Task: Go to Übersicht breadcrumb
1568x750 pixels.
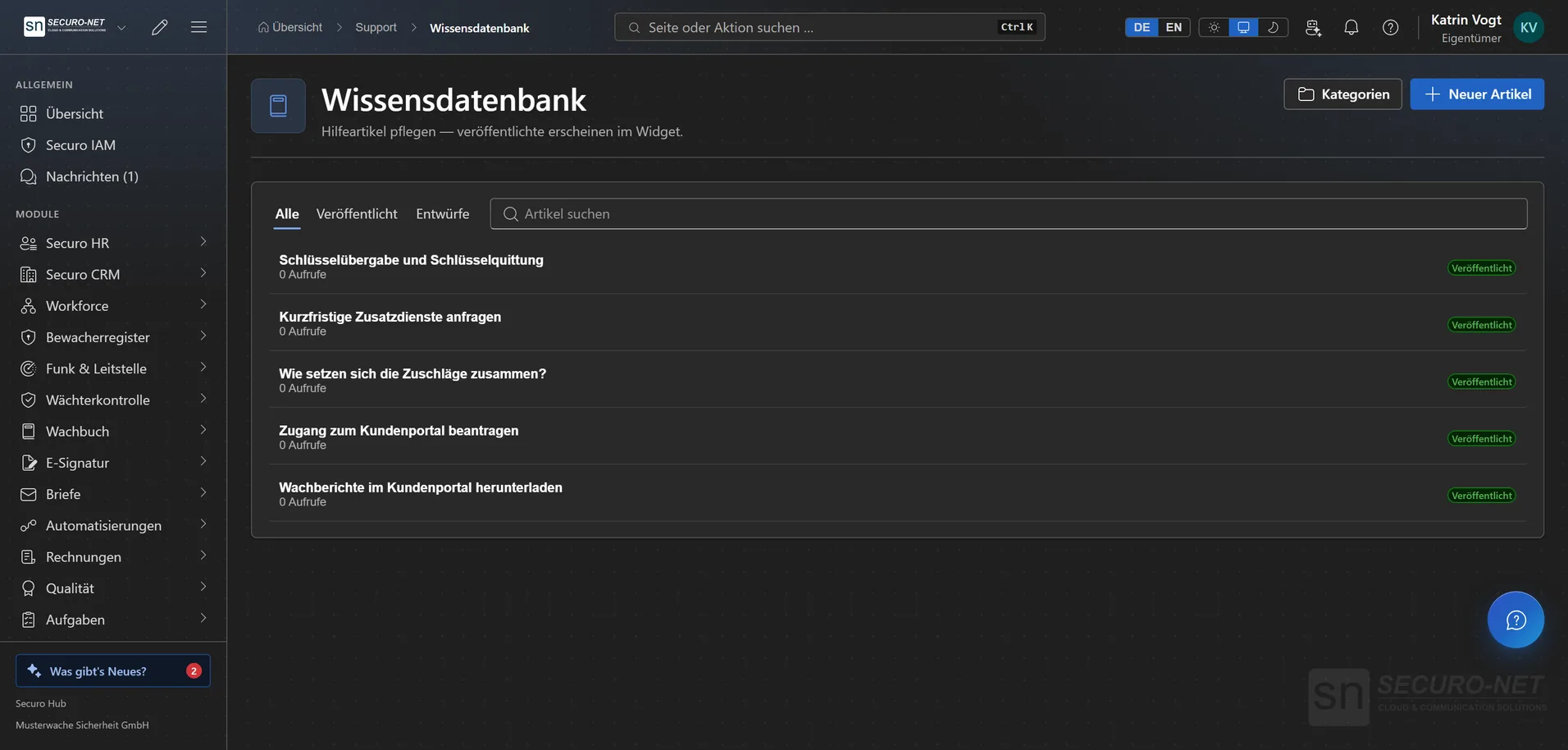Action: [x=290, y=27]
